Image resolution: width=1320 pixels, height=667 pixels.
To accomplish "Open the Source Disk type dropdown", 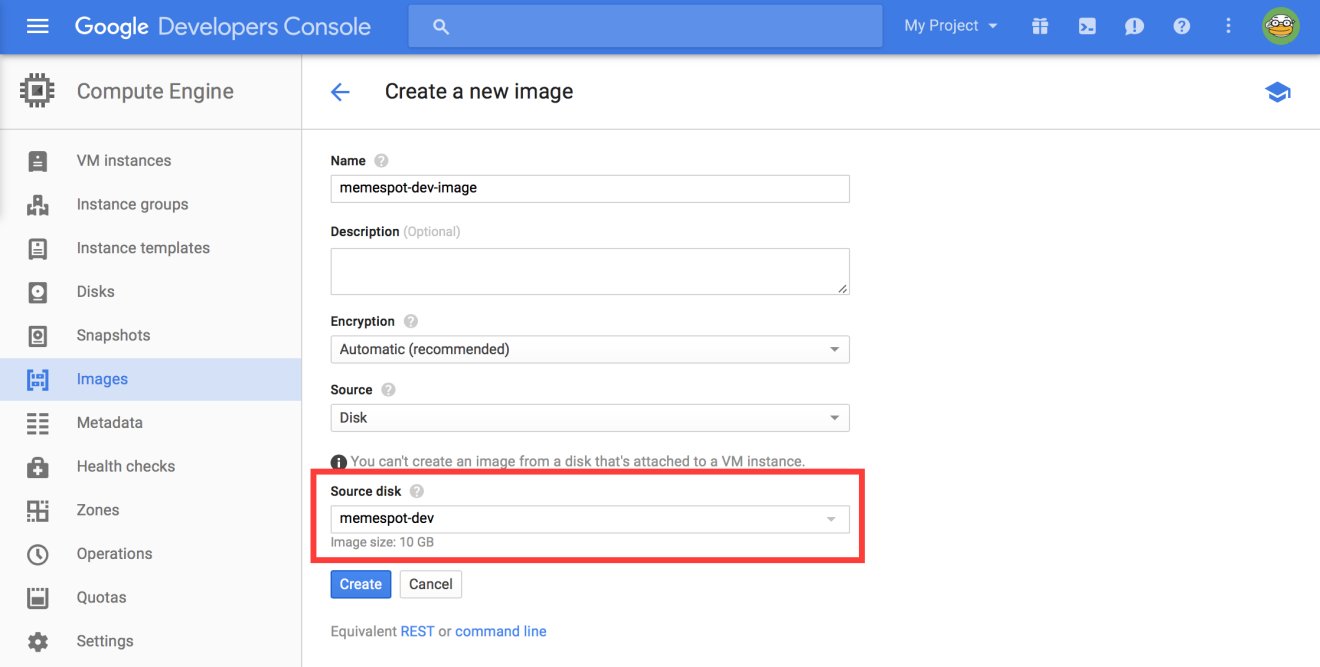I will pos(590,417).
